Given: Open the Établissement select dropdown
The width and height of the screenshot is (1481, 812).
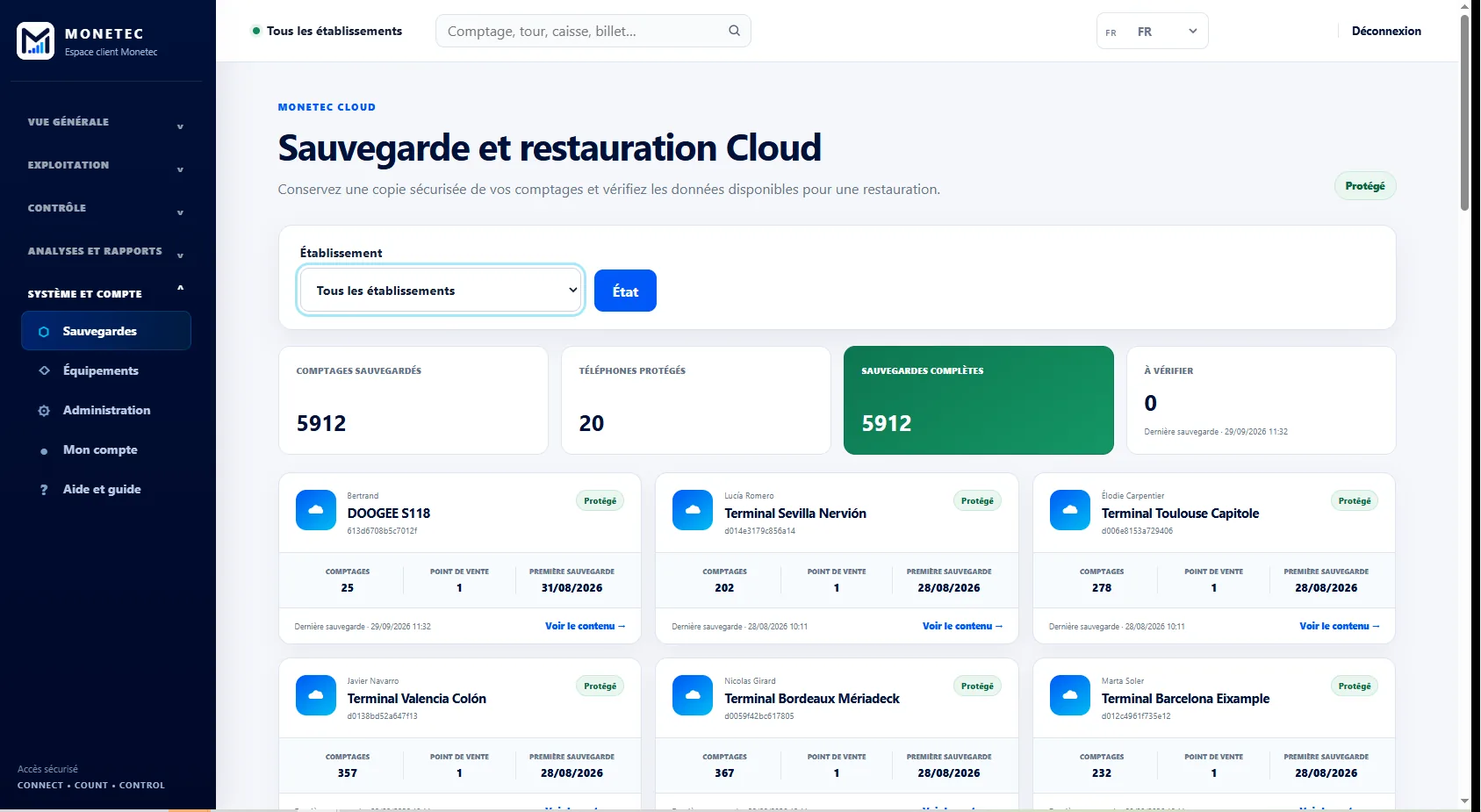Looking at the screenshot, I should pos(440,291).
